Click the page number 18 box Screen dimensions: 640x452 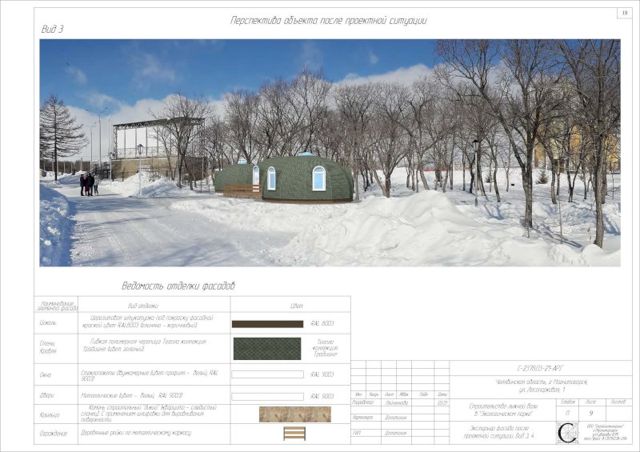[x=624, y=13]
